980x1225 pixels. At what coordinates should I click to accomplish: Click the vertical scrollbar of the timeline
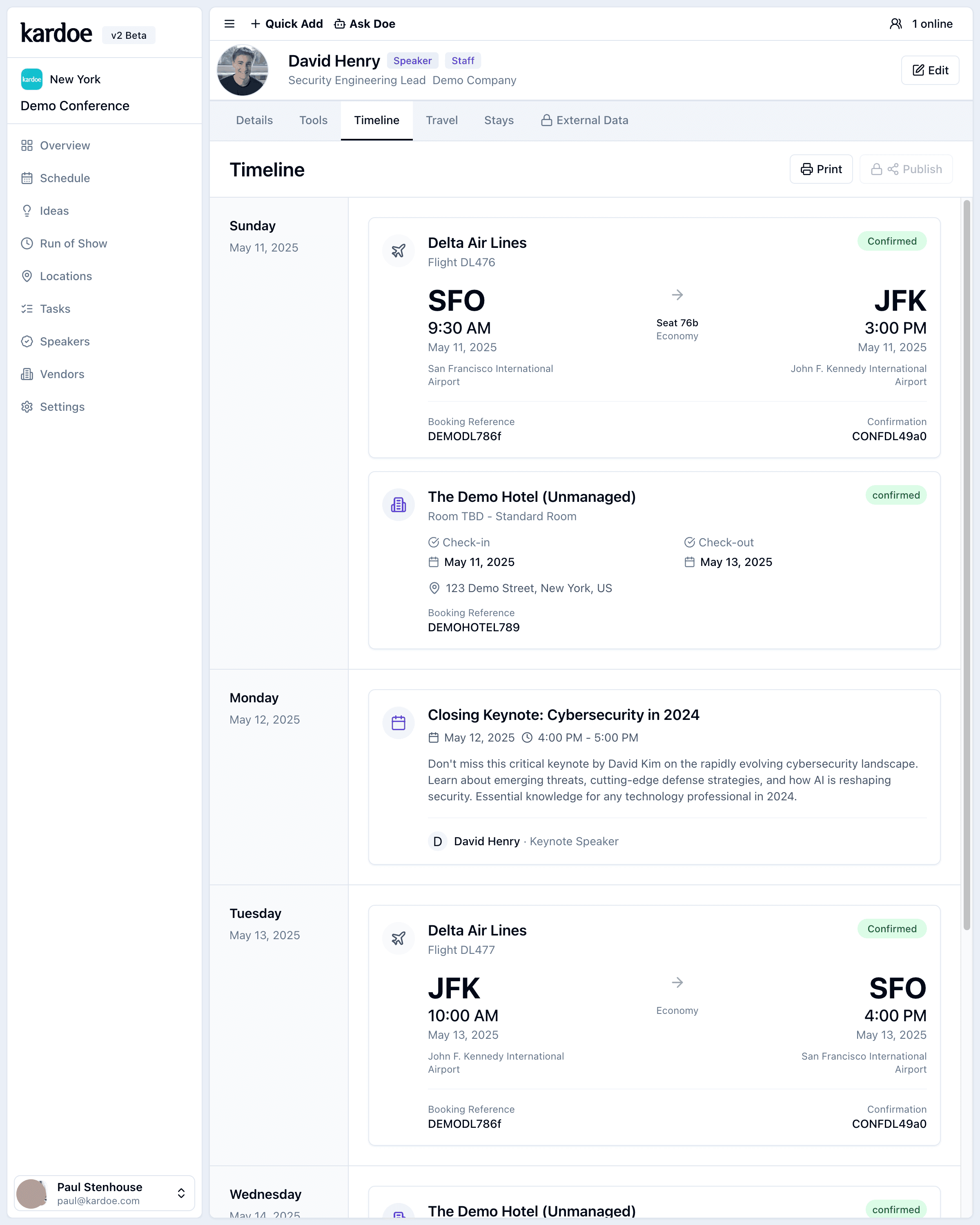967,565
